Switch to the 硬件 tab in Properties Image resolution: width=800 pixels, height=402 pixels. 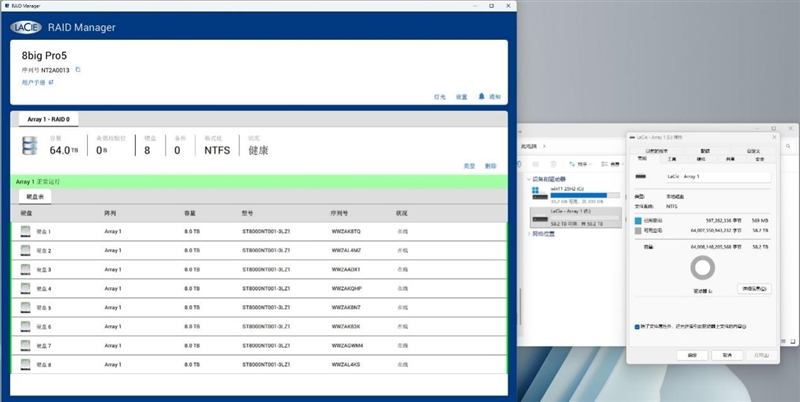click(x=701, y=160)
